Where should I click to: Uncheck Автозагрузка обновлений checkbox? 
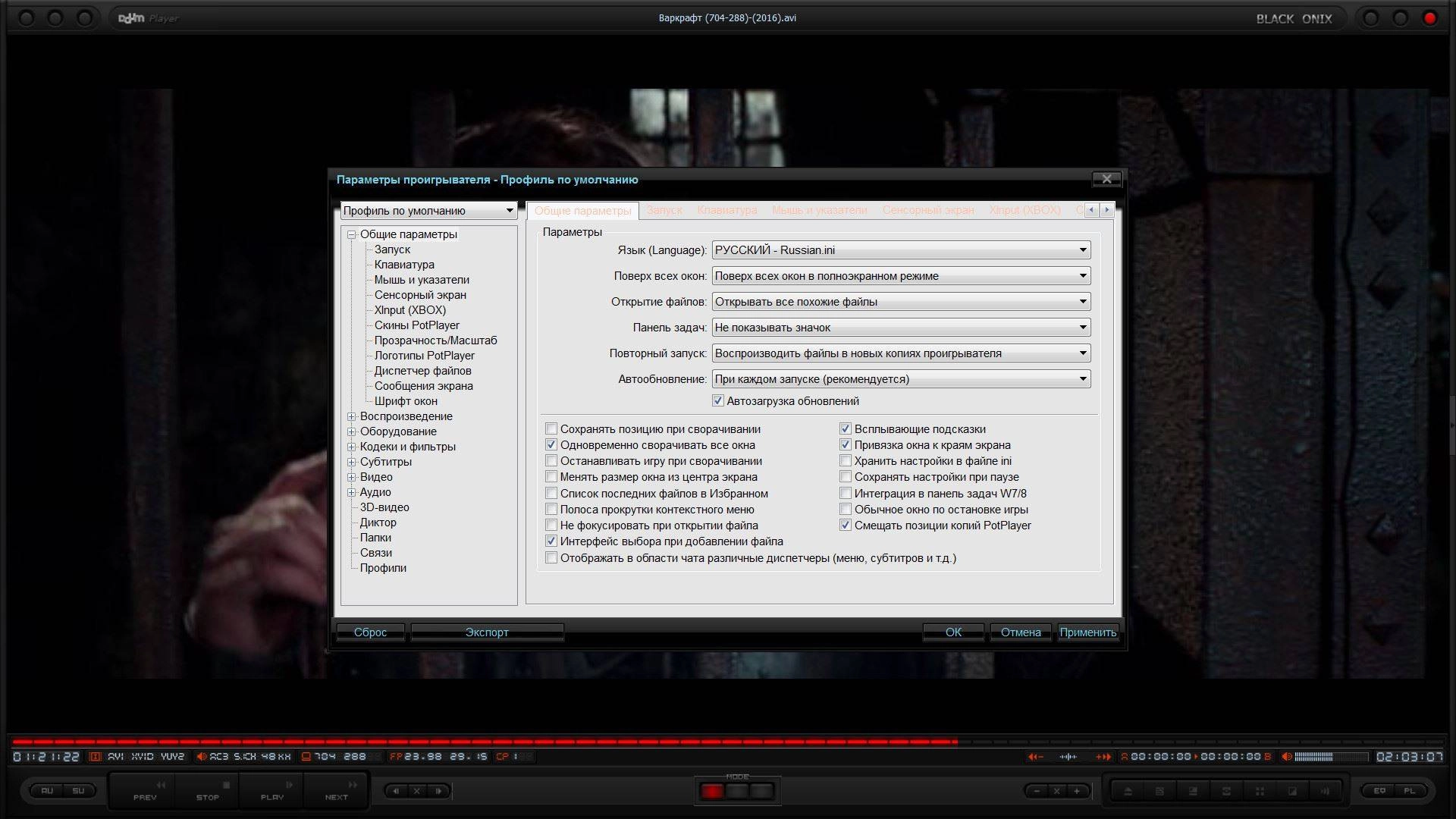[717, 401]
